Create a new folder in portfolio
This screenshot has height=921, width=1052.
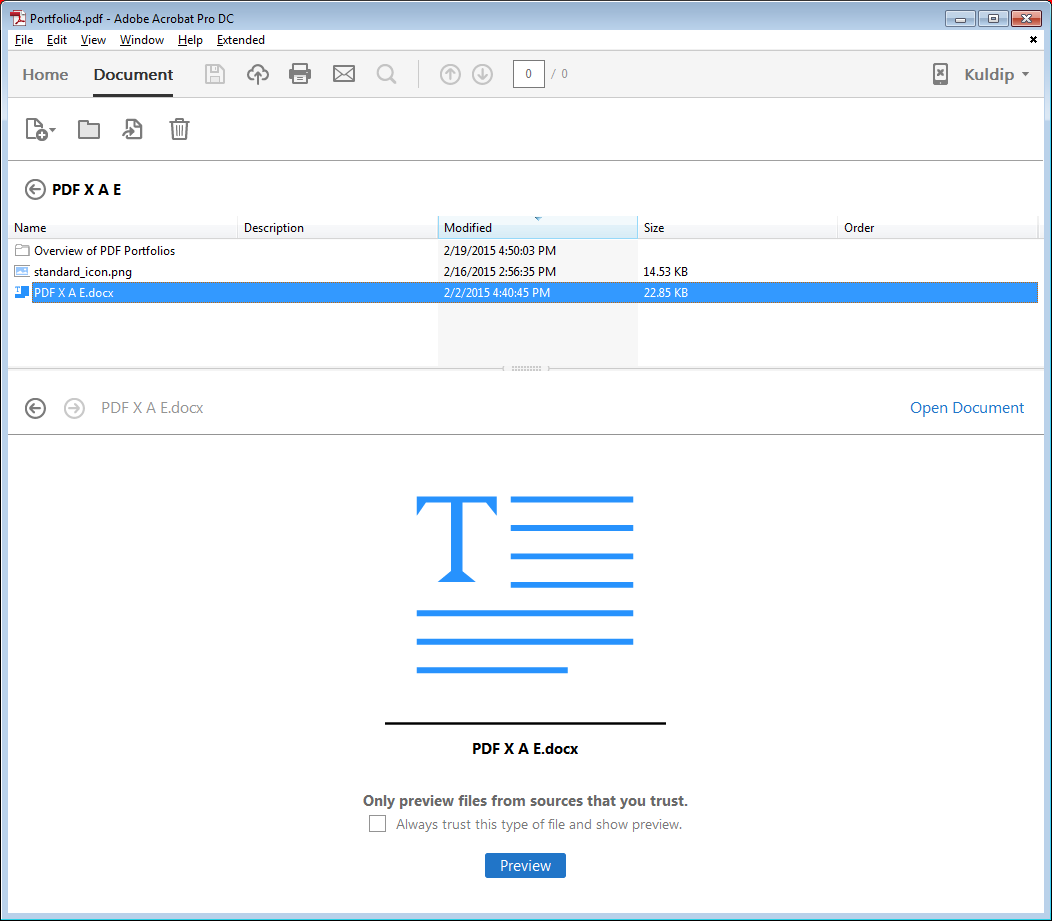[x=89, y=129]
